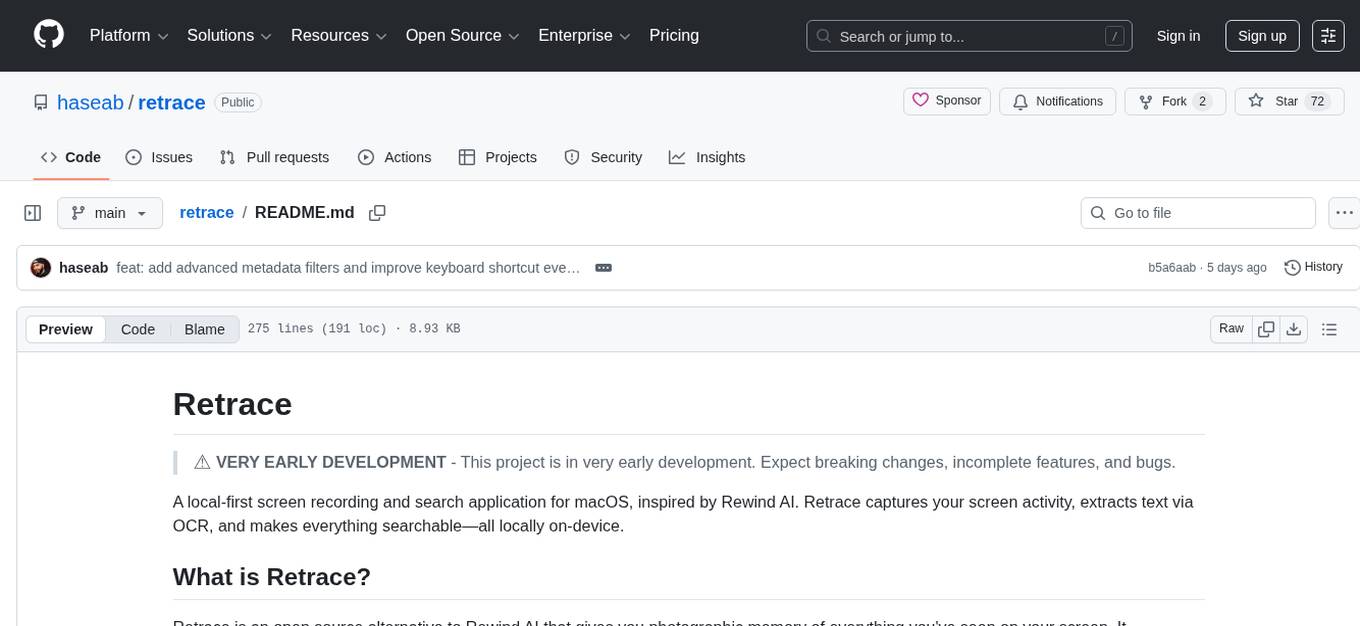
Task: Open commit message details ellipsis
Action: [603, 268]
